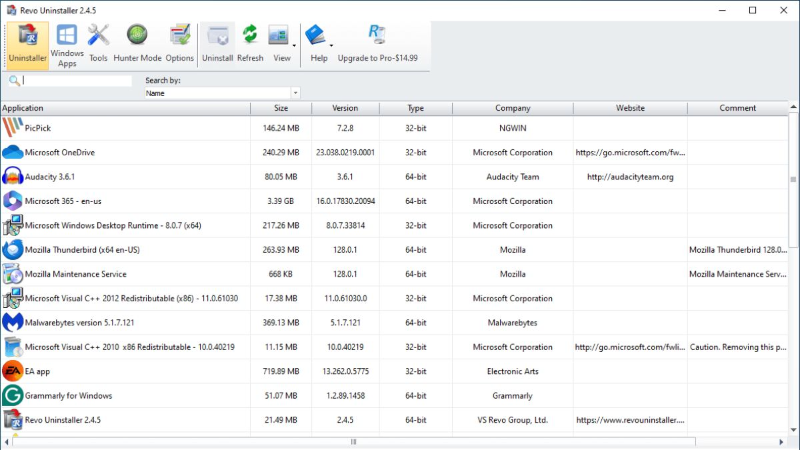
Task: Click the 146.24 MB size cell
Action: point(281,128)
